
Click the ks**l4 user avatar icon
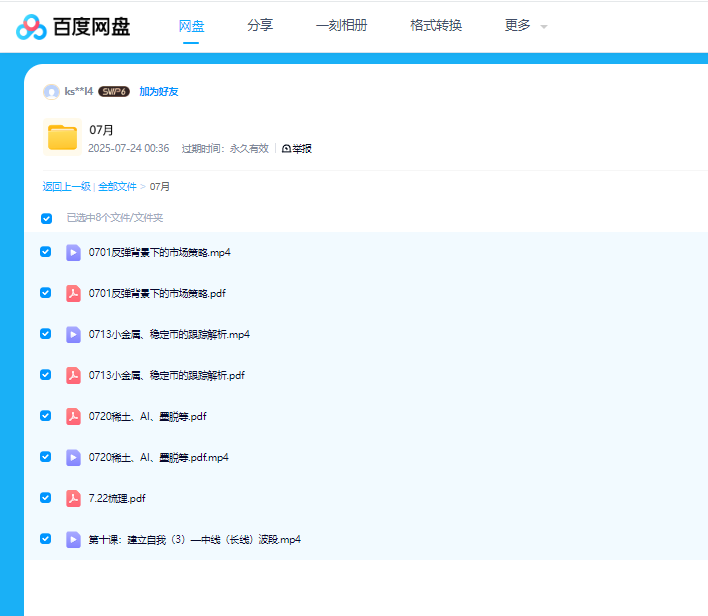point(51,92)
